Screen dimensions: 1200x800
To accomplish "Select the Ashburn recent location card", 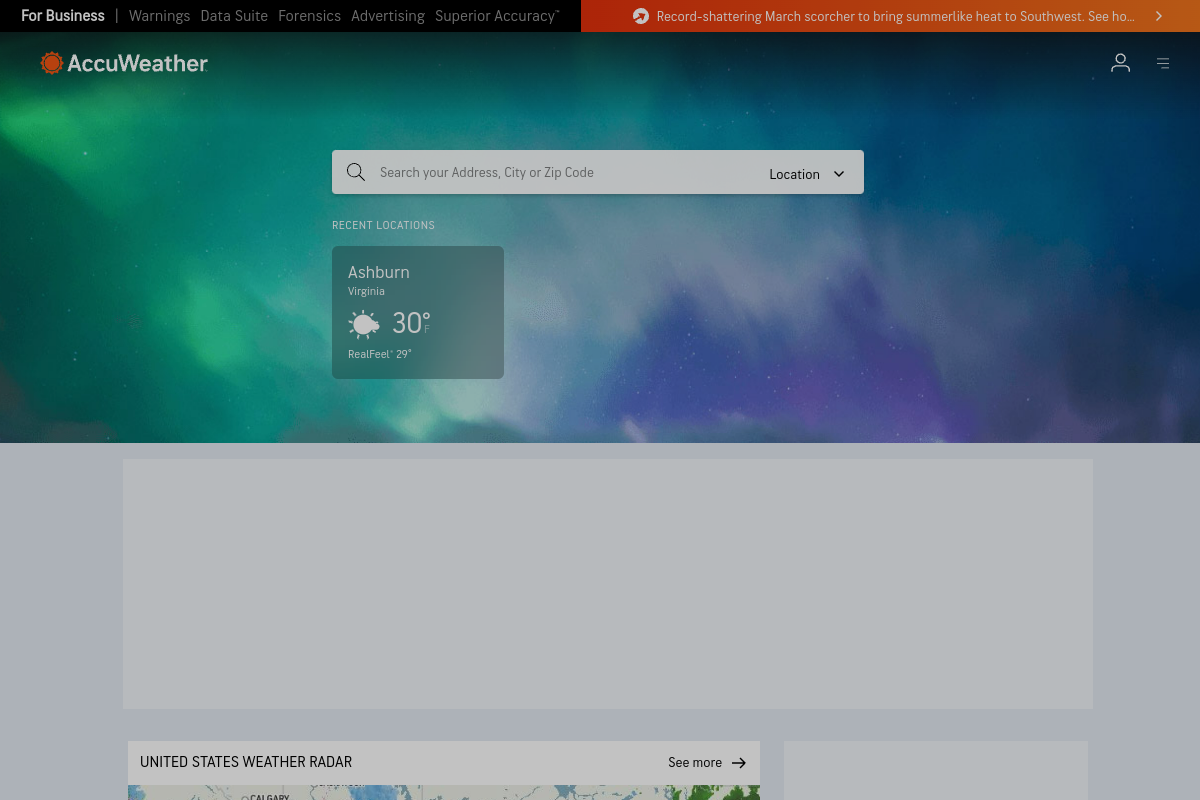I will [417, 312].
